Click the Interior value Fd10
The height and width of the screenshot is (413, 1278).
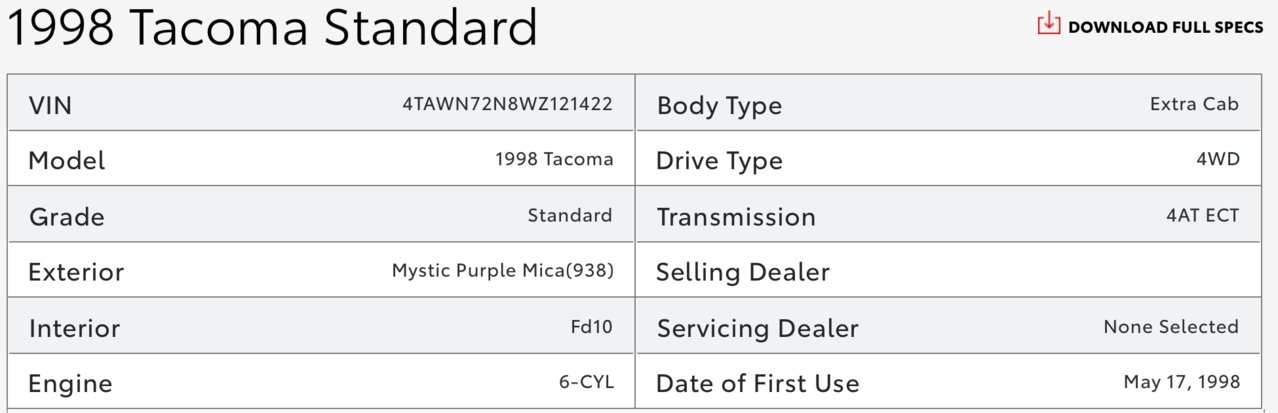click(x=591, y=326)
